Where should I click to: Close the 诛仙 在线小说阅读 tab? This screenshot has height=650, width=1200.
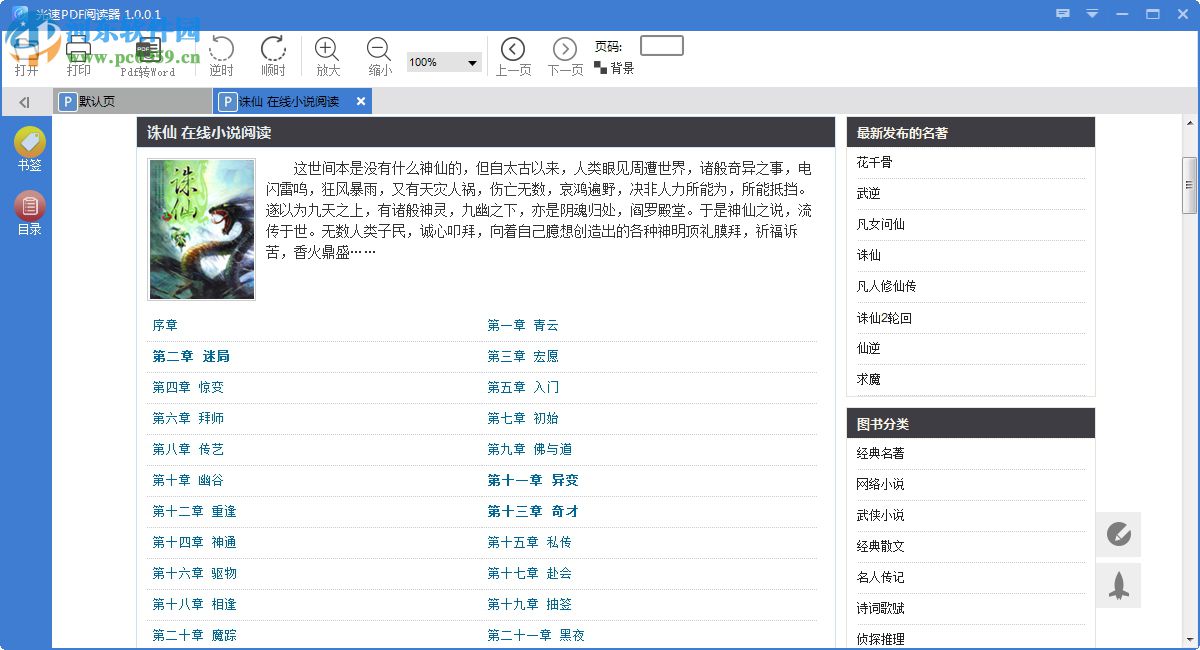(x=360, y=101)
